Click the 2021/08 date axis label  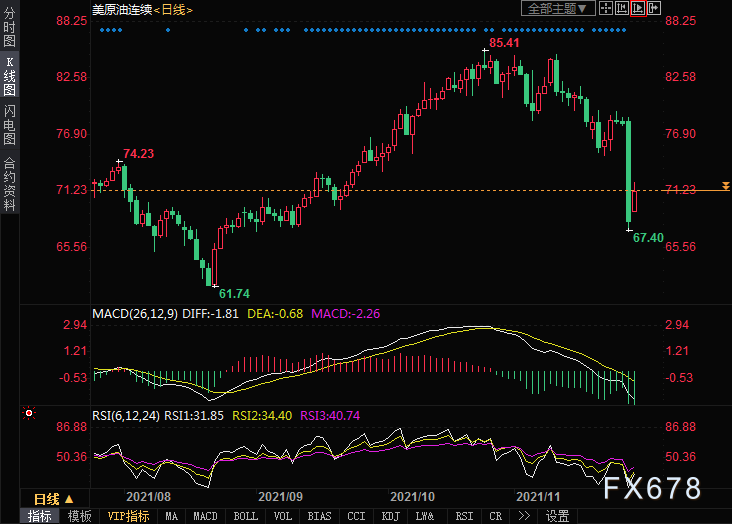click(148, 496)
